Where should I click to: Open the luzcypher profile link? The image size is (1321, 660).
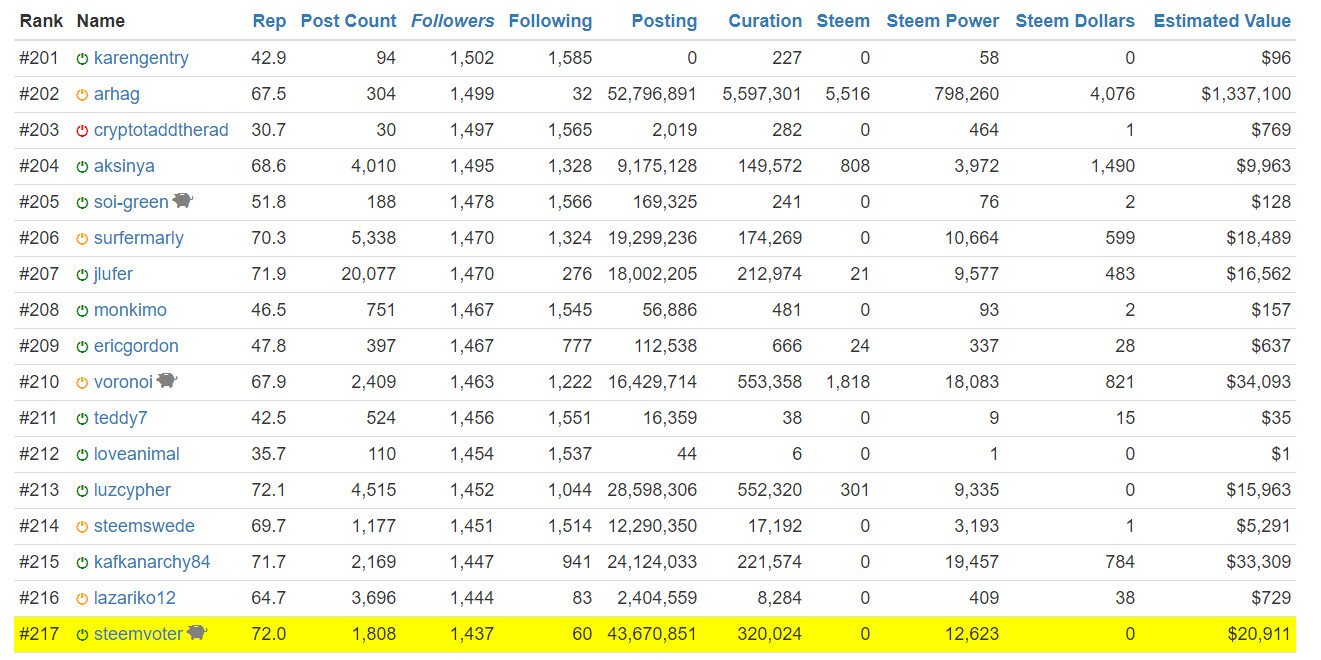coord(132,490)
